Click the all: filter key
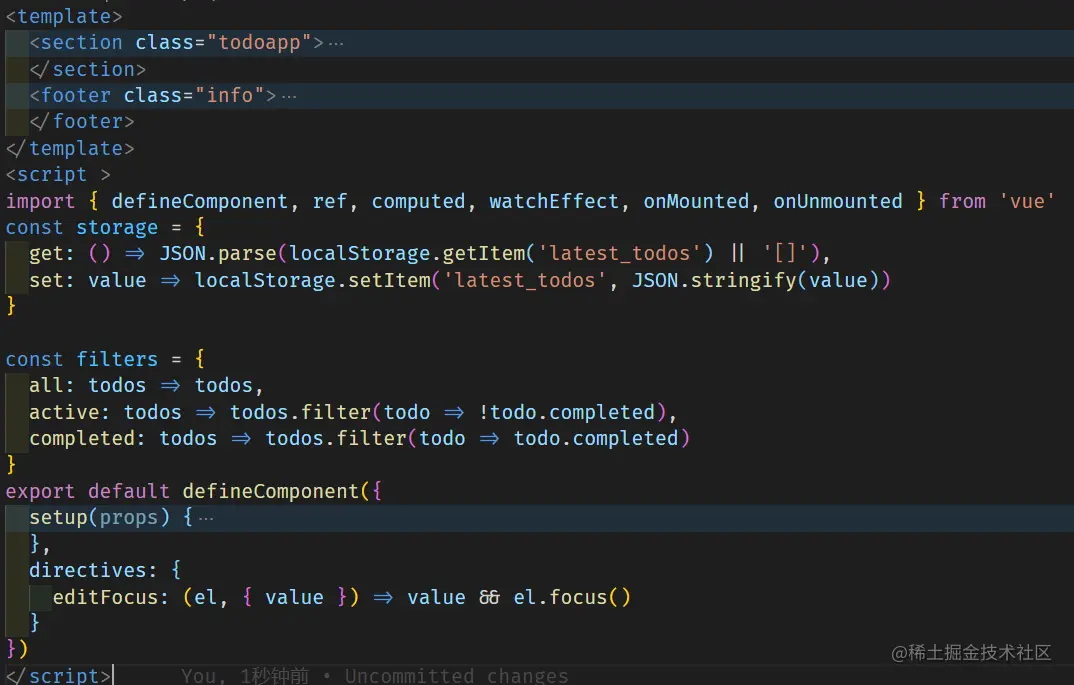The width and height of the screenshot is (1074, 685). (x=51, y=385)
